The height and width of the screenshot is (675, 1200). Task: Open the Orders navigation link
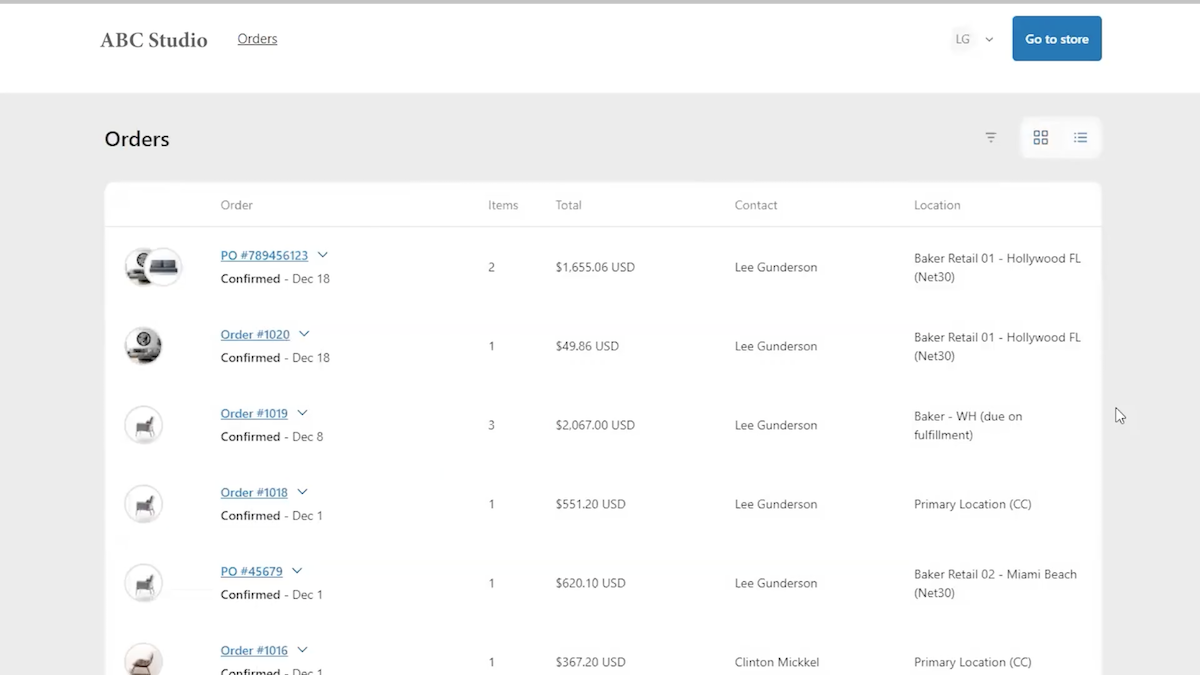[x=257, y=39]
